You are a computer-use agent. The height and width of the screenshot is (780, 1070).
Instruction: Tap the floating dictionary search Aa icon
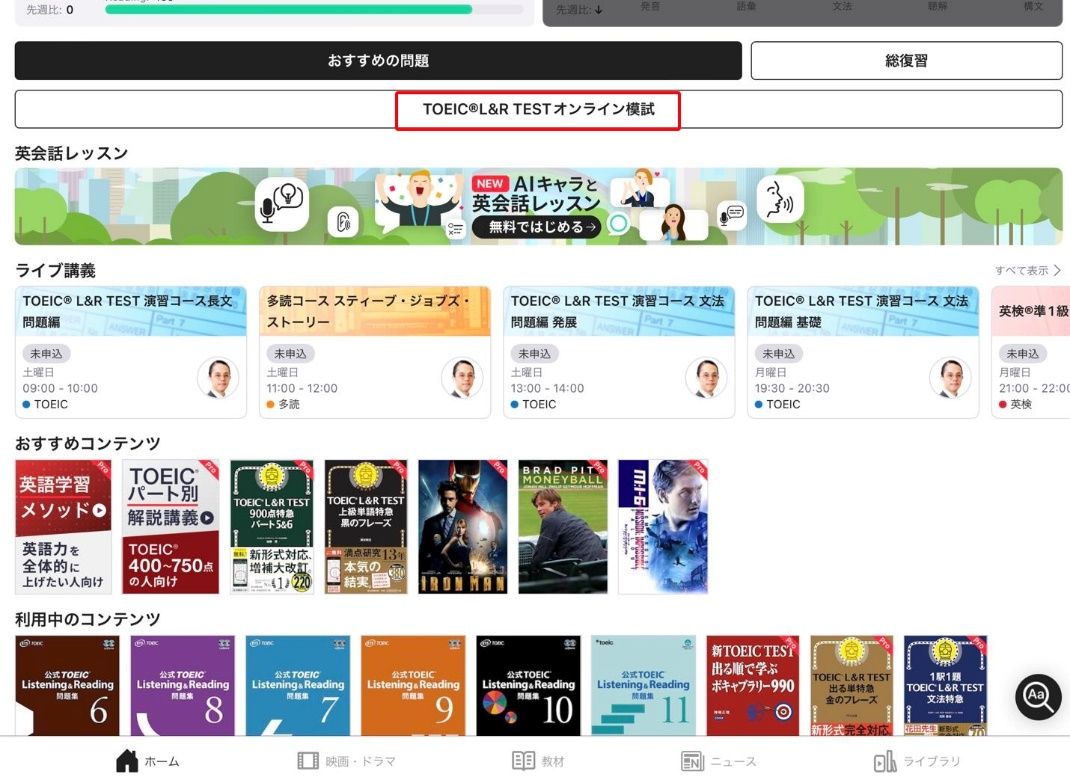pyautogui.click(x=1038, y=697)
